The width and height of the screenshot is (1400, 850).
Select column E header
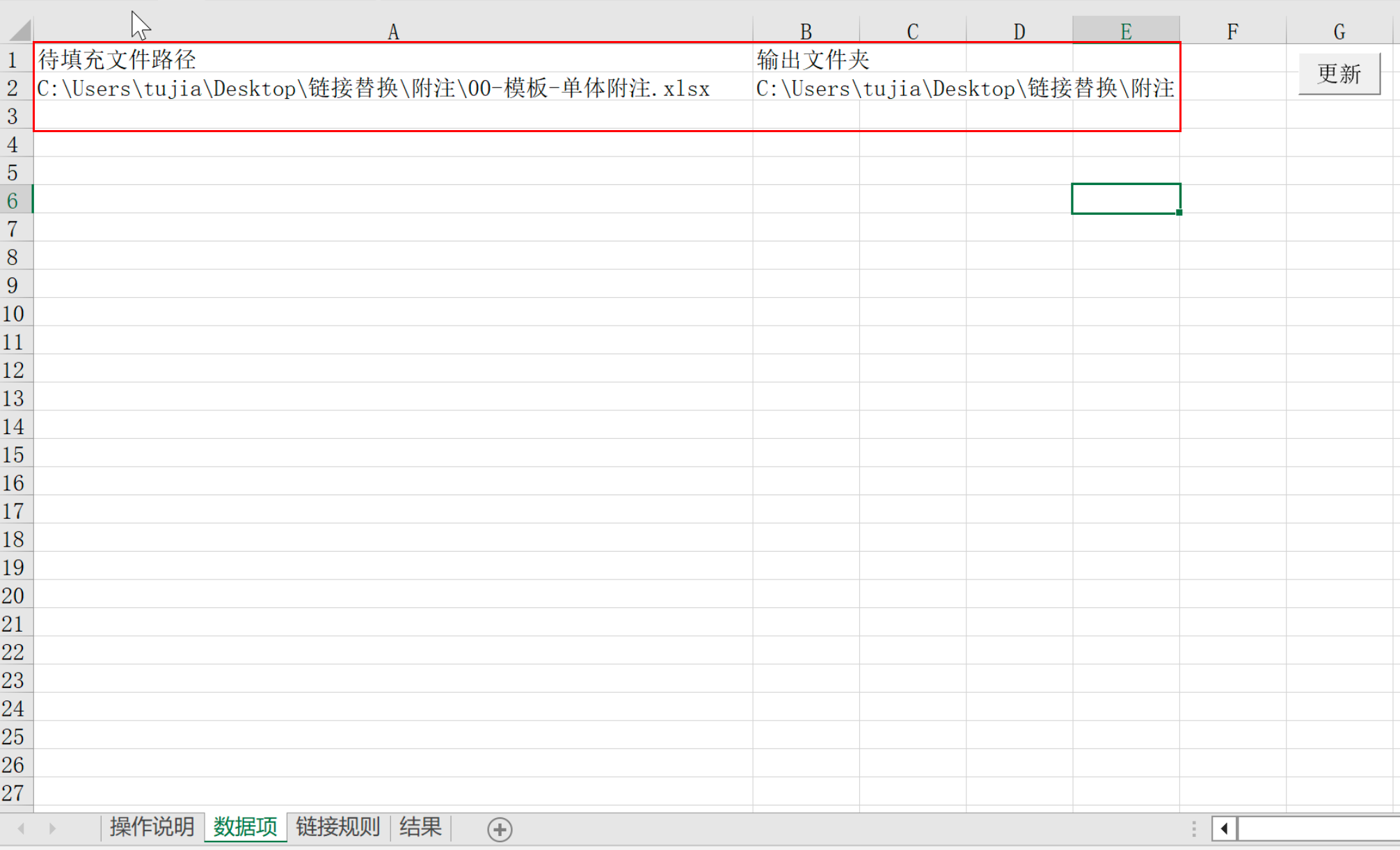click(x=1126, y=31)
